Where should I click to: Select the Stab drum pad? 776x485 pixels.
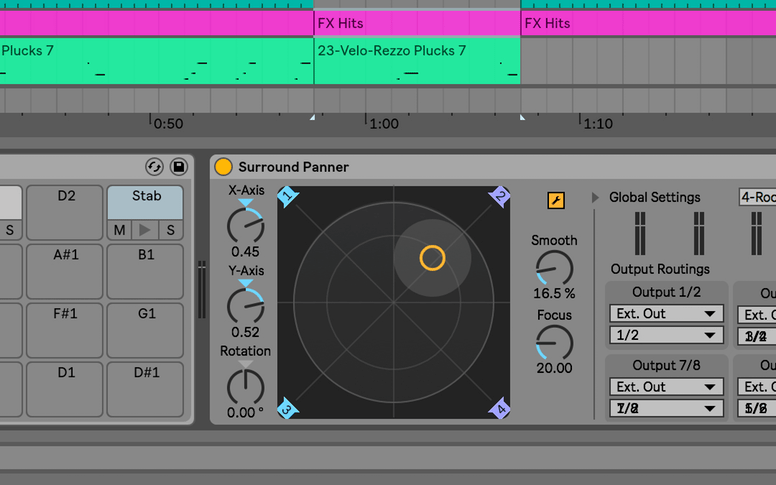146,202
